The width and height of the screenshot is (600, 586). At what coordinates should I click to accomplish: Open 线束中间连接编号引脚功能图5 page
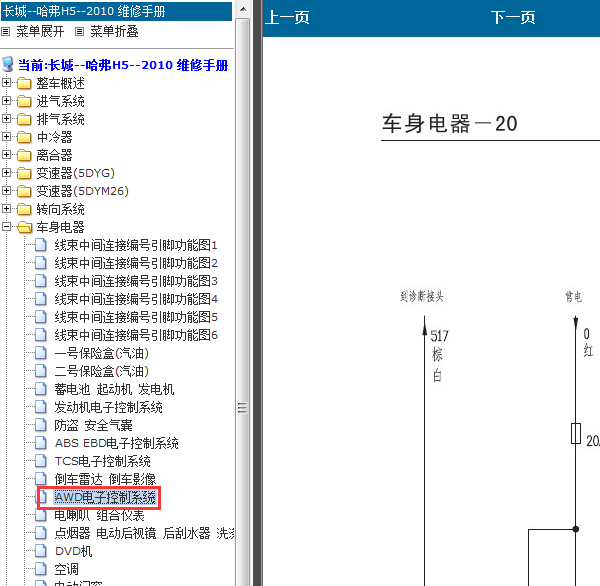click(136, 317)
